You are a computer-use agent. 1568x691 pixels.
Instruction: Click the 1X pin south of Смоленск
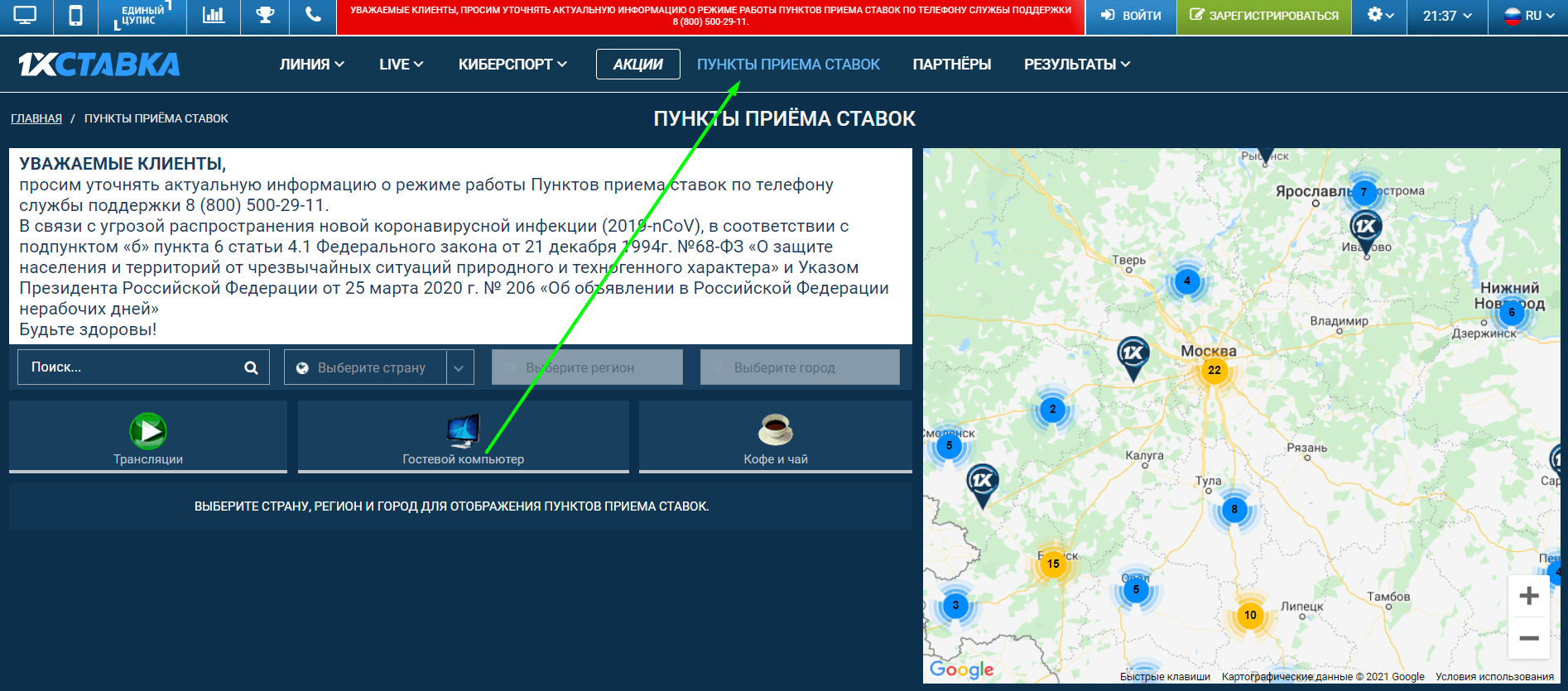point(983,485)
